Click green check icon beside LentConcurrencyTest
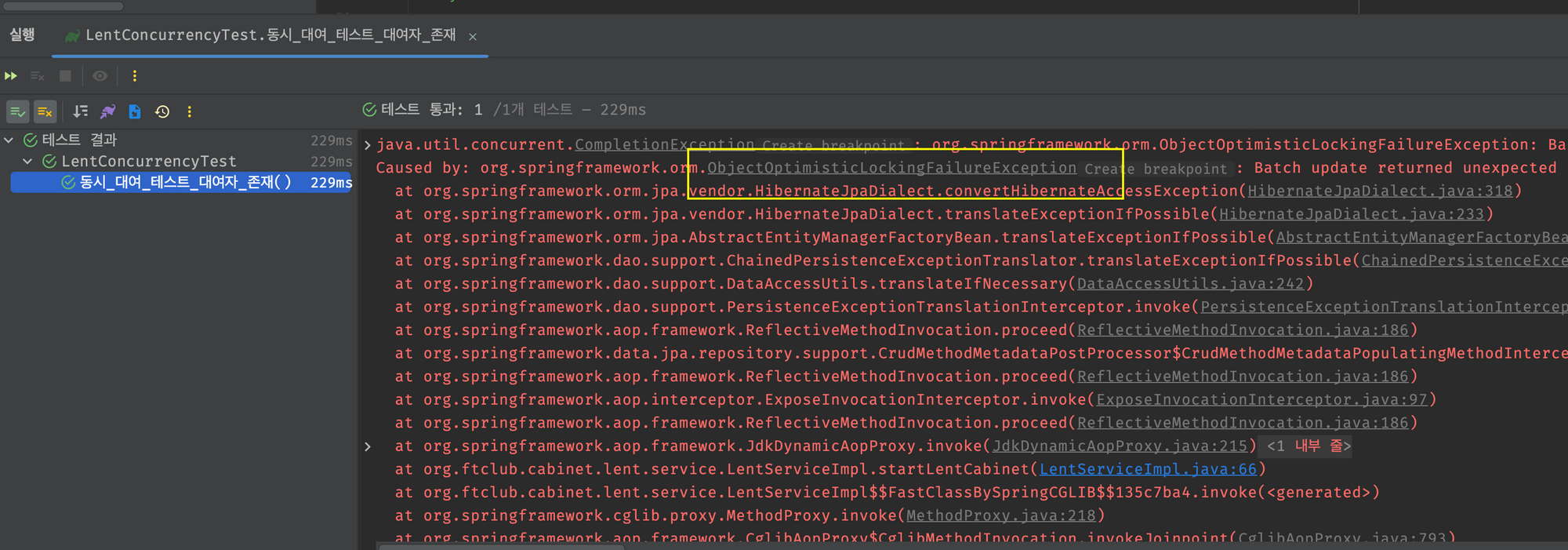This screenshot has height=550, width=1568. tap(49, 161)
